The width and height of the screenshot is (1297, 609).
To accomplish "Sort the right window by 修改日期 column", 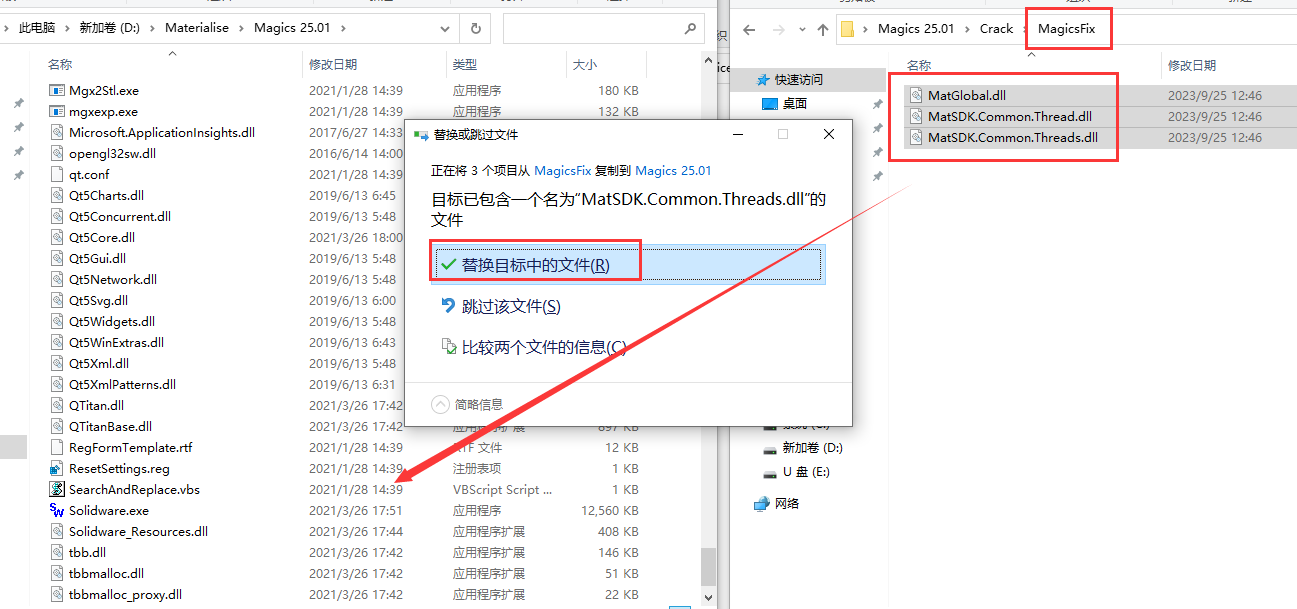I will (x=1192, y=66).
